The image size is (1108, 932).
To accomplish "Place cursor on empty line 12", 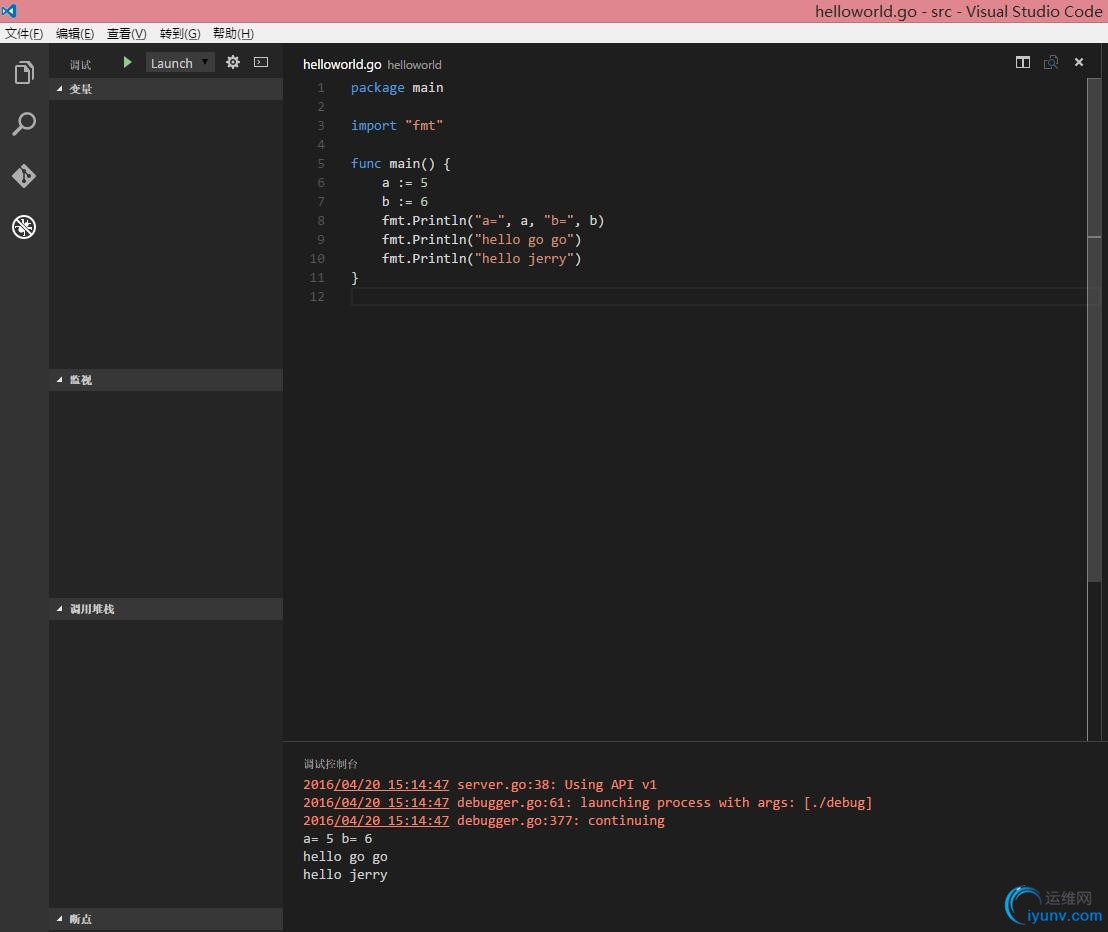I will point(718,297).
